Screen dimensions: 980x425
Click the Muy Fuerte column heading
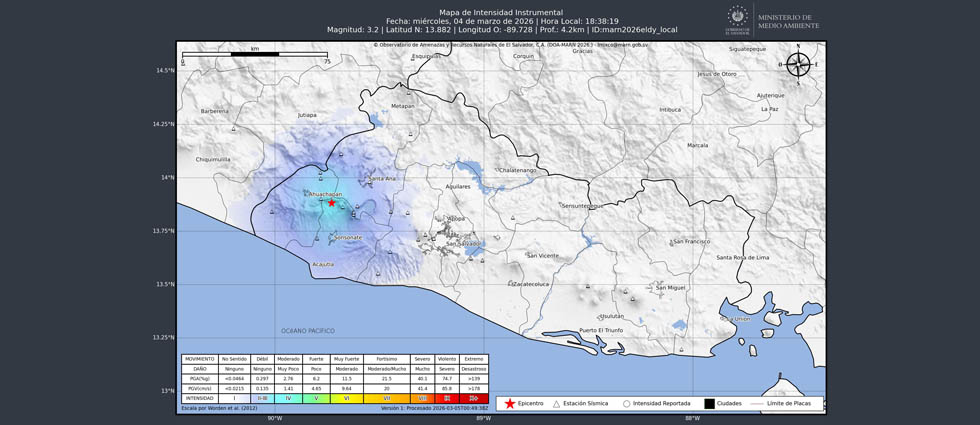[346, 359]
